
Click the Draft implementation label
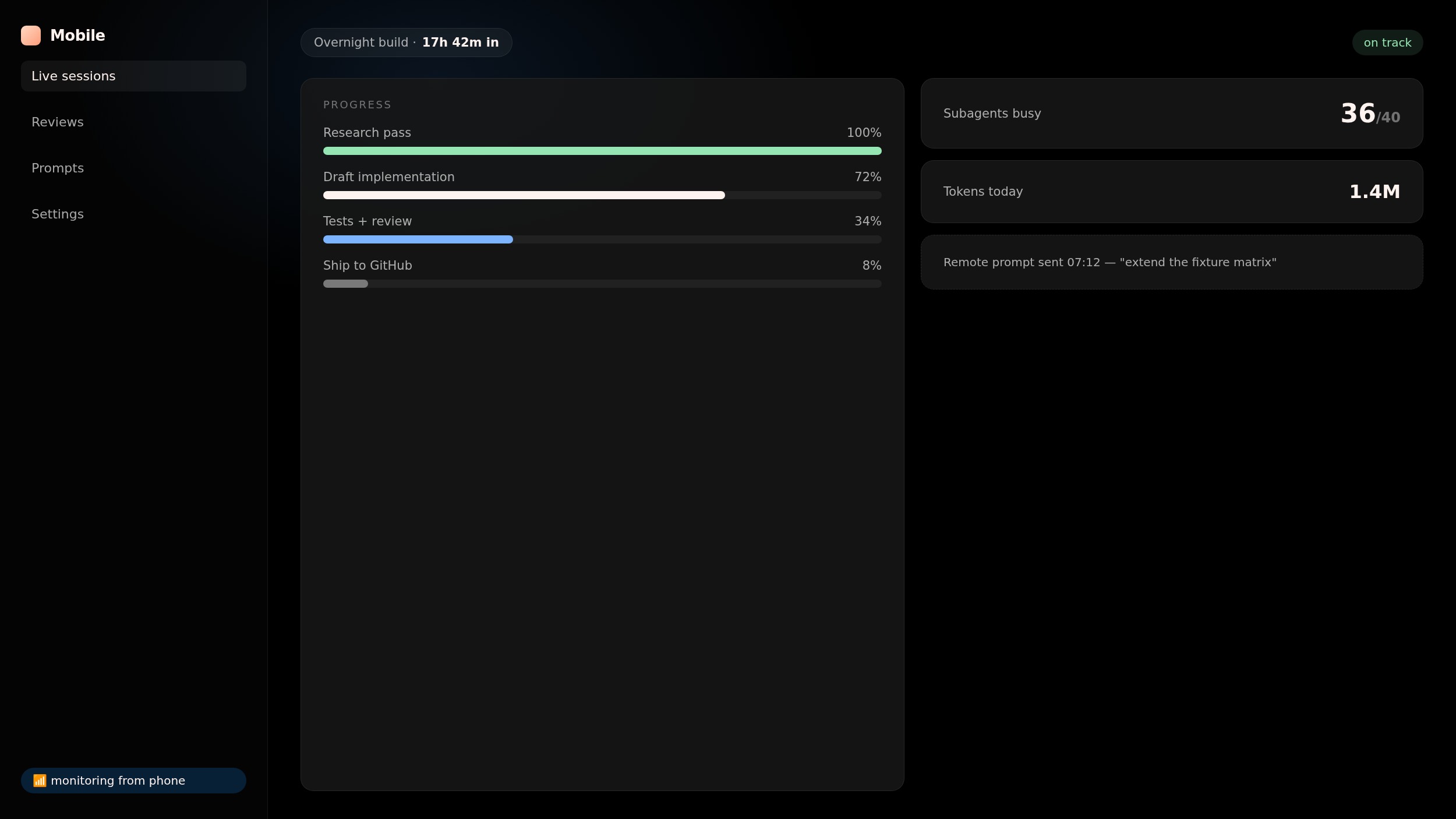click(388, 177)
